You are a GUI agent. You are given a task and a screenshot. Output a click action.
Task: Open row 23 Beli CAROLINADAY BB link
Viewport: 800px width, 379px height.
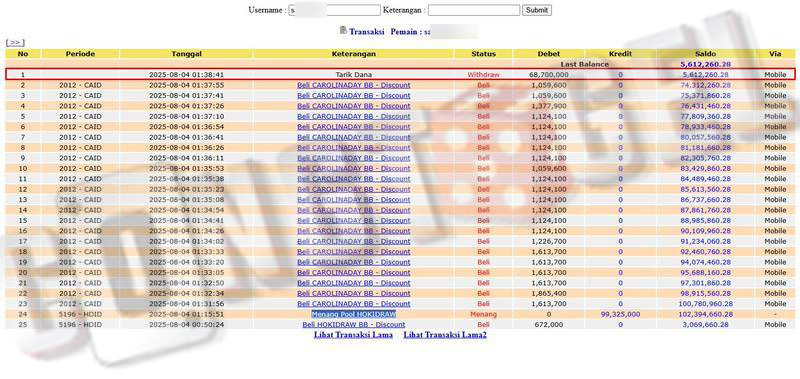354,304
